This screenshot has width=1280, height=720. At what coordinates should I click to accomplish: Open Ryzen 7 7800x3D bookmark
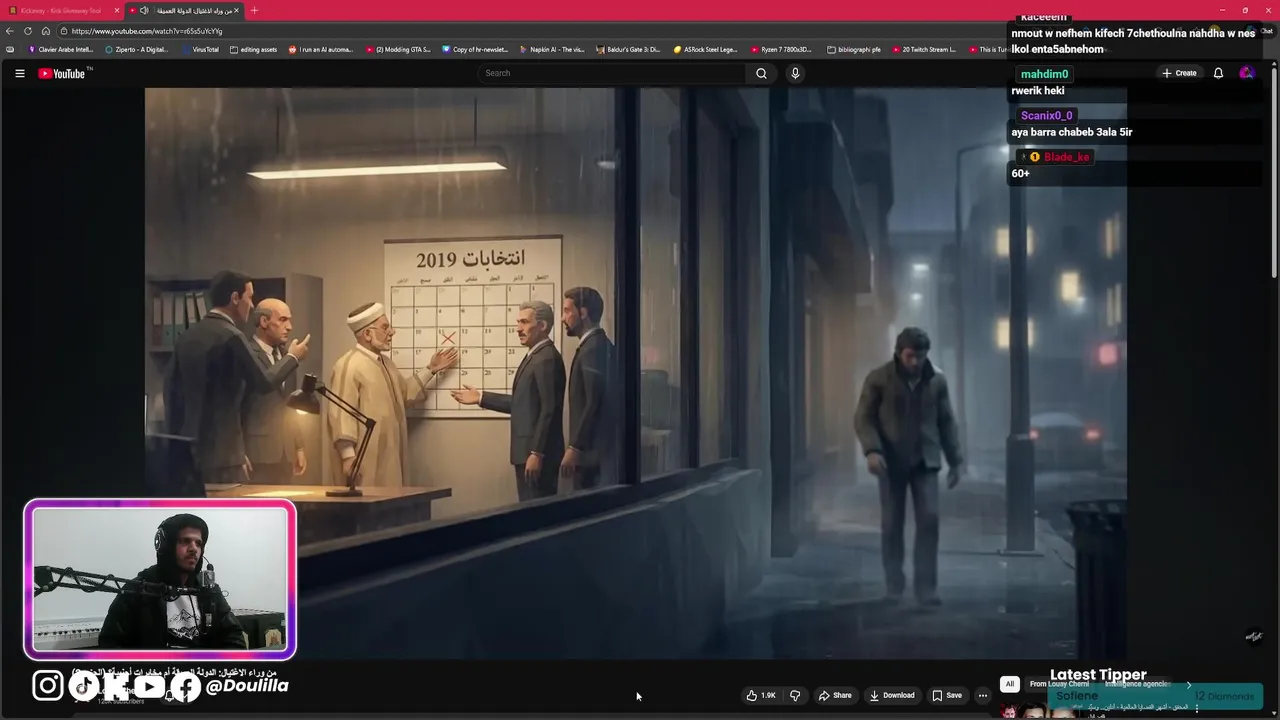(782, 49)
